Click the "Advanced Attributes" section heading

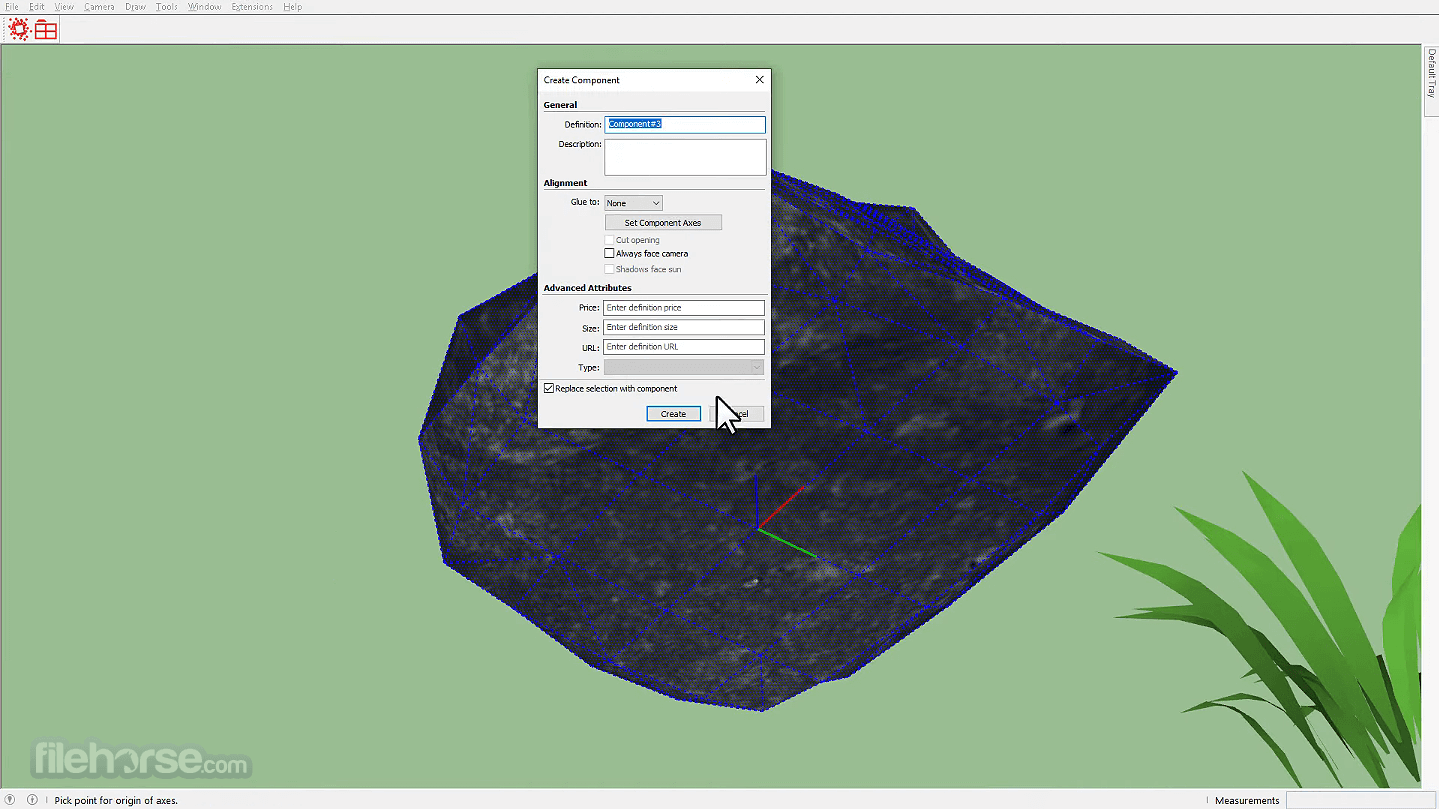coord(587,288)
